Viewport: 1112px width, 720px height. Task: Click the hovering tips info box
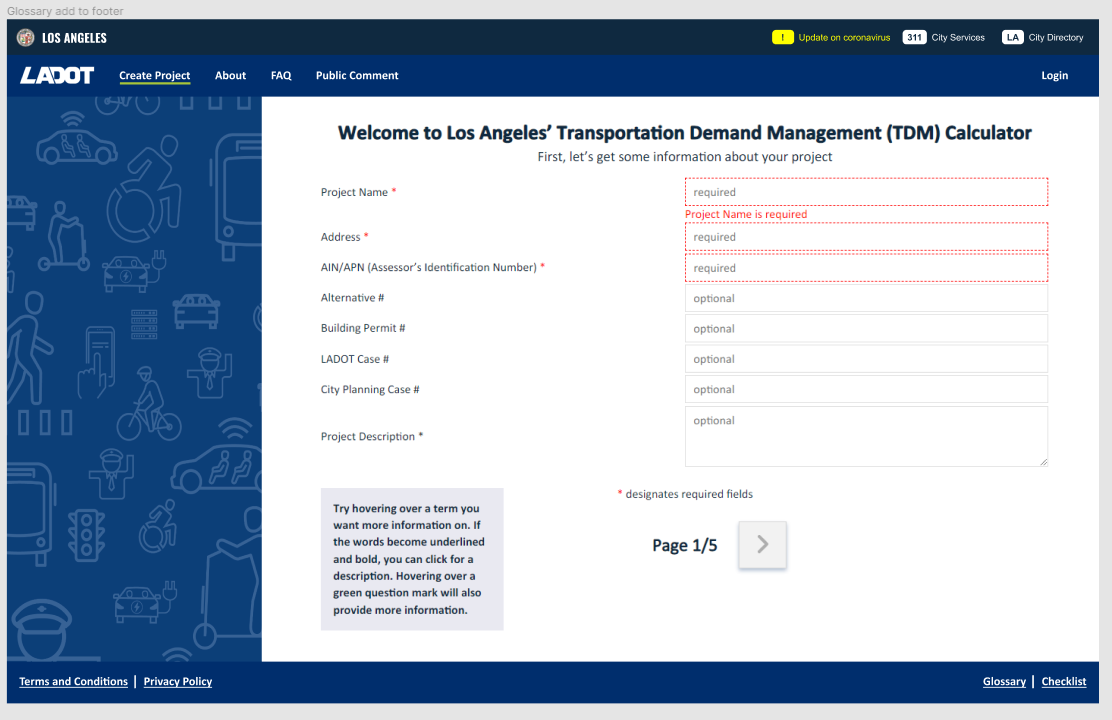[412, 559]
